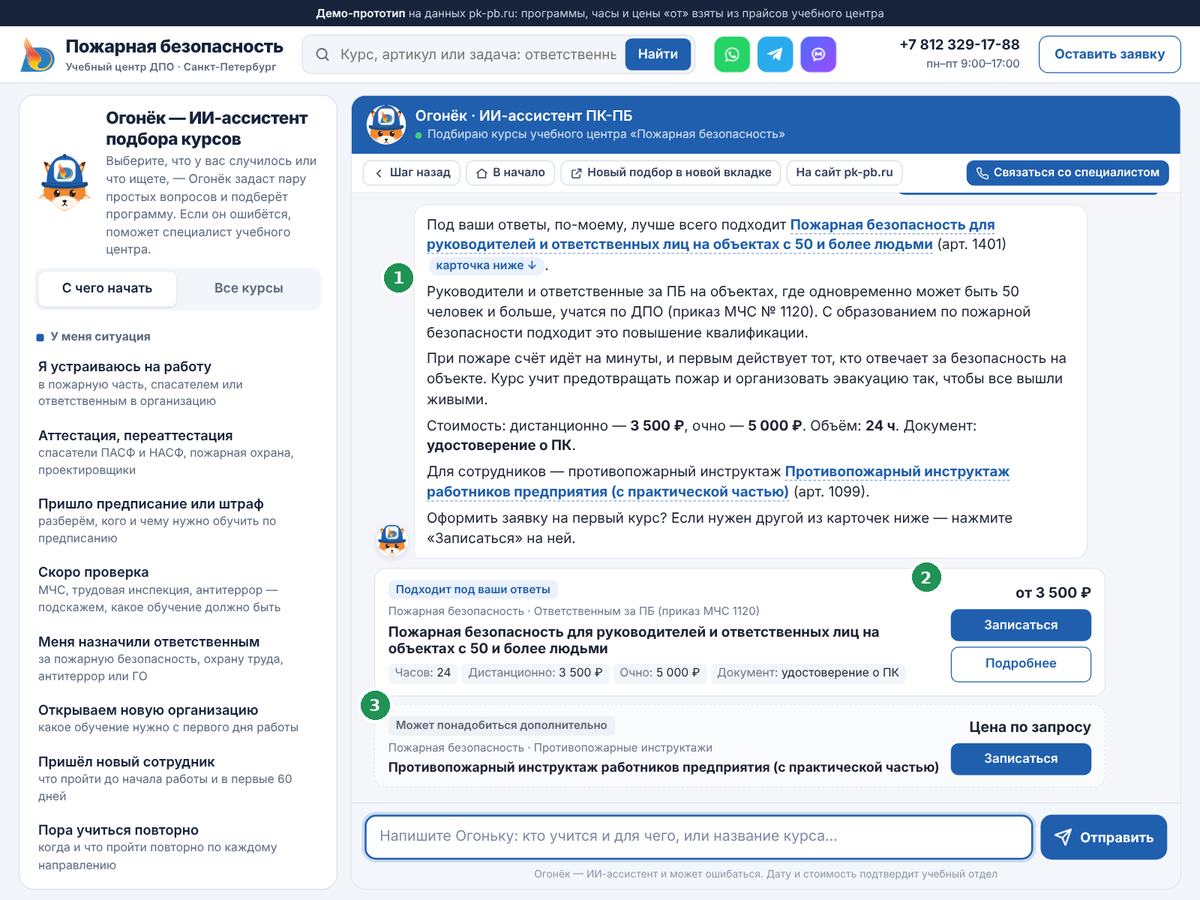Open the purple MAX messenger icon
1200x900 pixels.
(818, 54)
